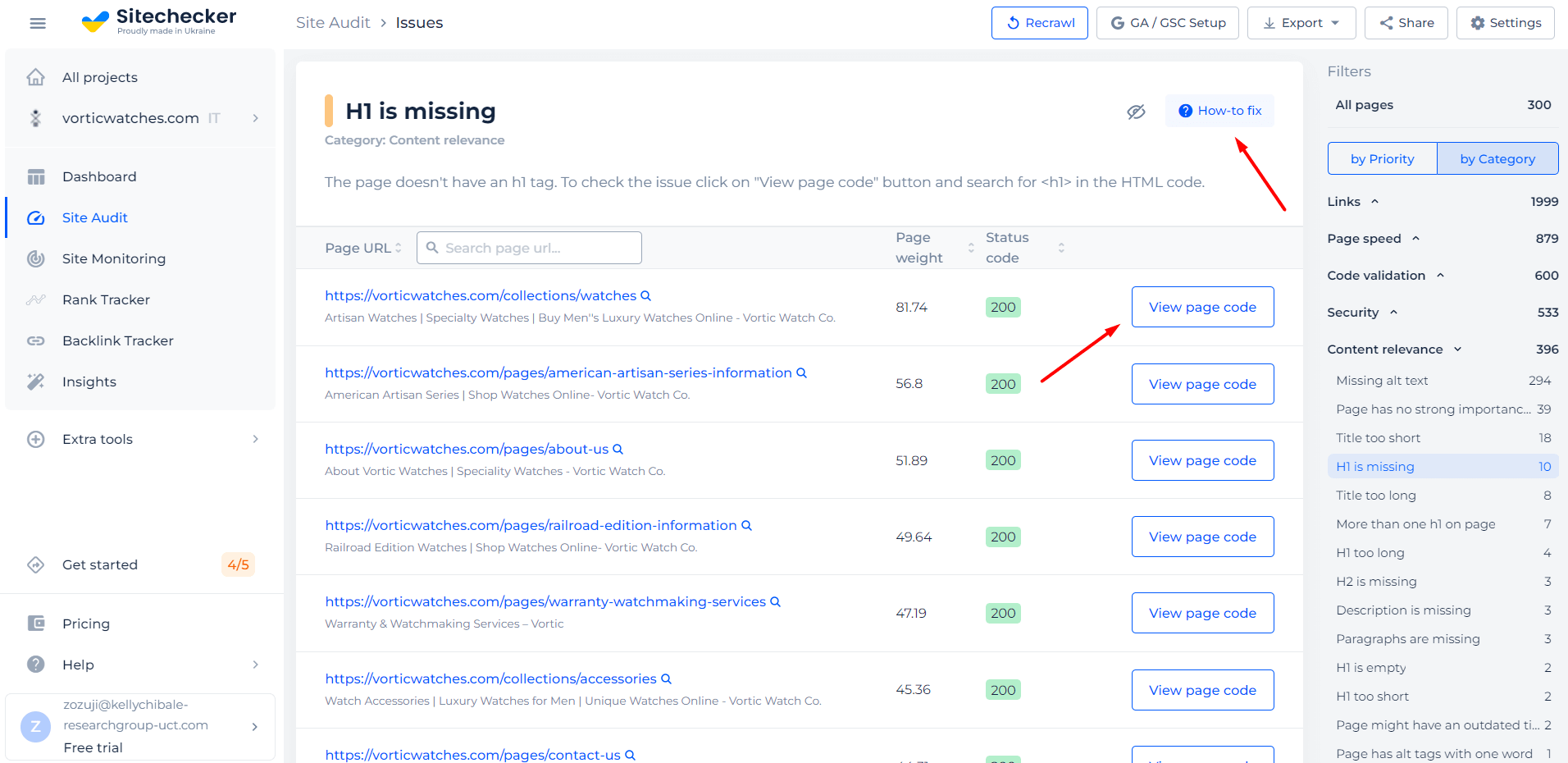Open the collections/accessories URL link
Screen dimensions: 1568x763
pos(490,678)
